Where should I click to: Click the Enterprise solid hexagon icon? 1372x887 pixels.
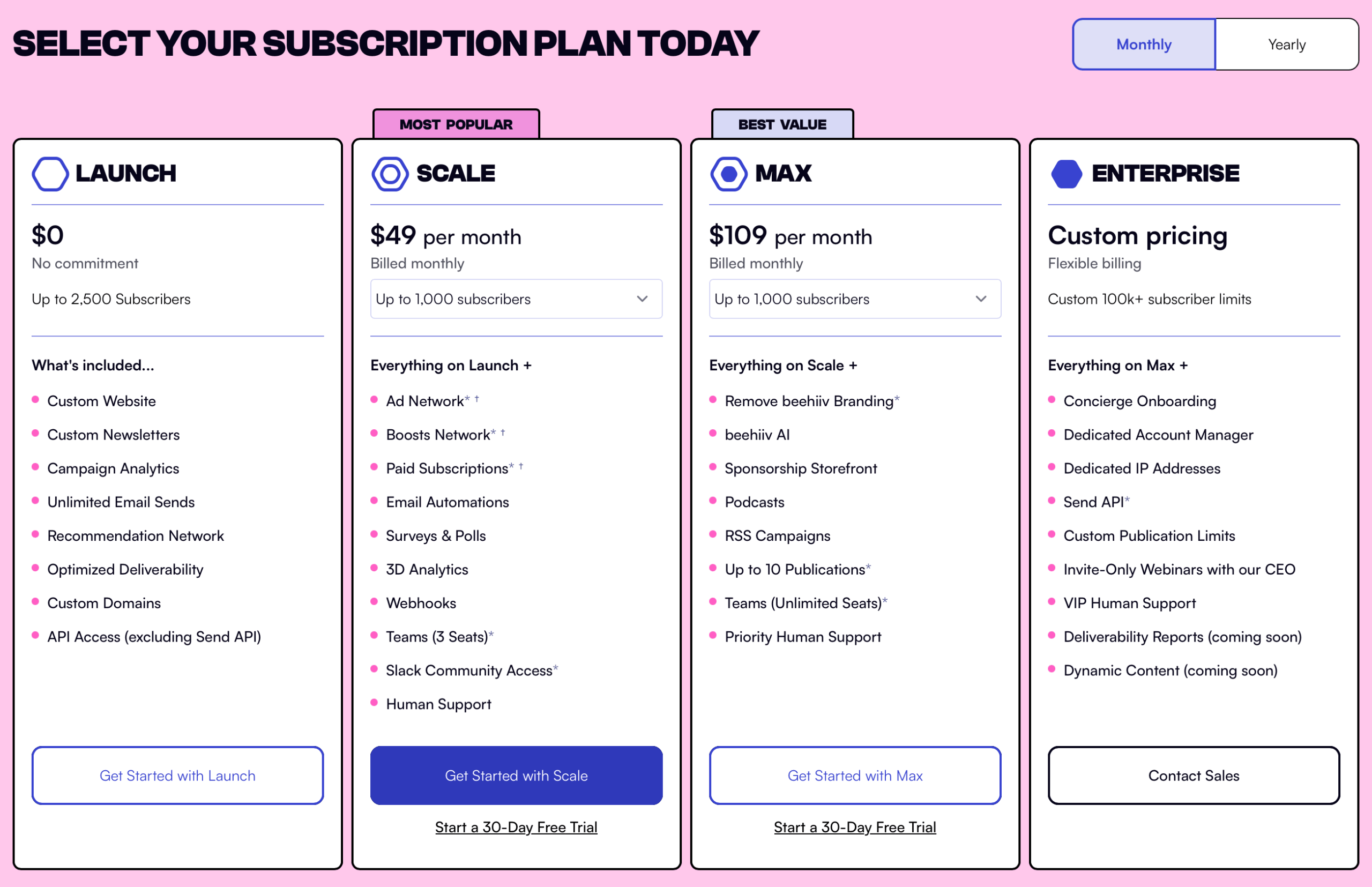coord(1067,173)
